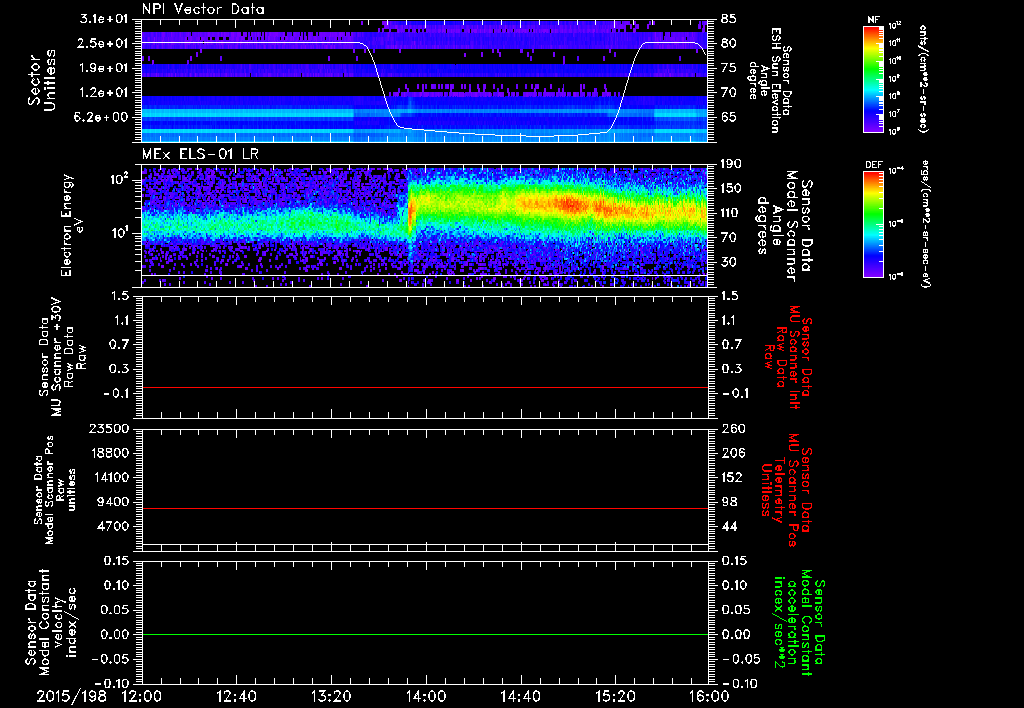Image resolution: width=1024 pixels, height=708 pixels.
Task: Click the green 'Model Constant acceleration' label
Action: [798, 624]
